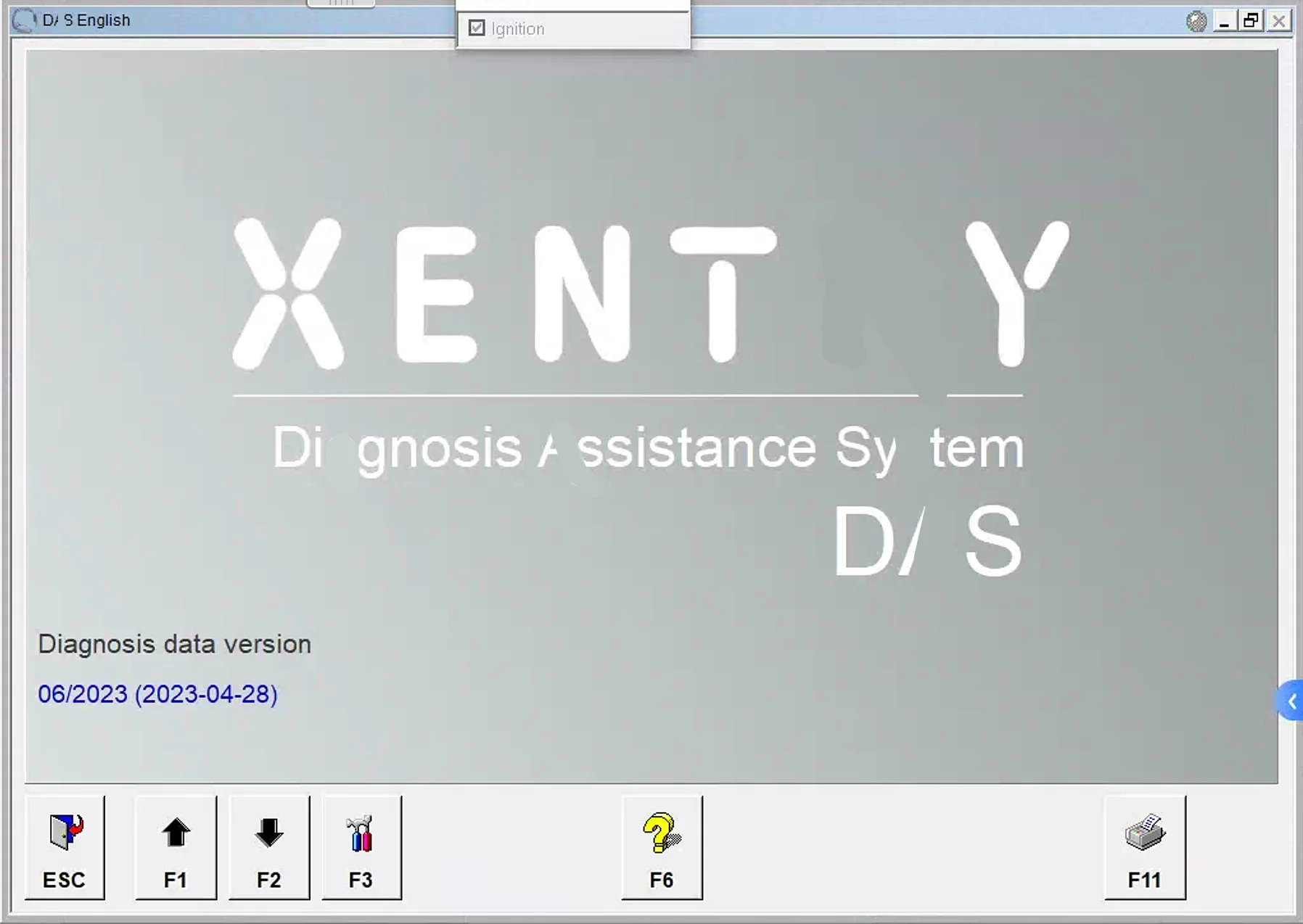Go down with the F2 arrow button

tap(269, 847)
